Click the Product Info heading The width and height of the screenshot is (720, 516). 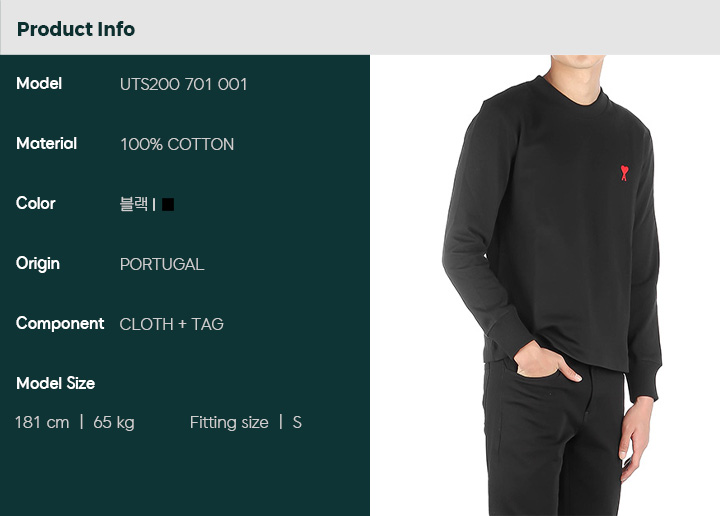(x=76, y=29)
